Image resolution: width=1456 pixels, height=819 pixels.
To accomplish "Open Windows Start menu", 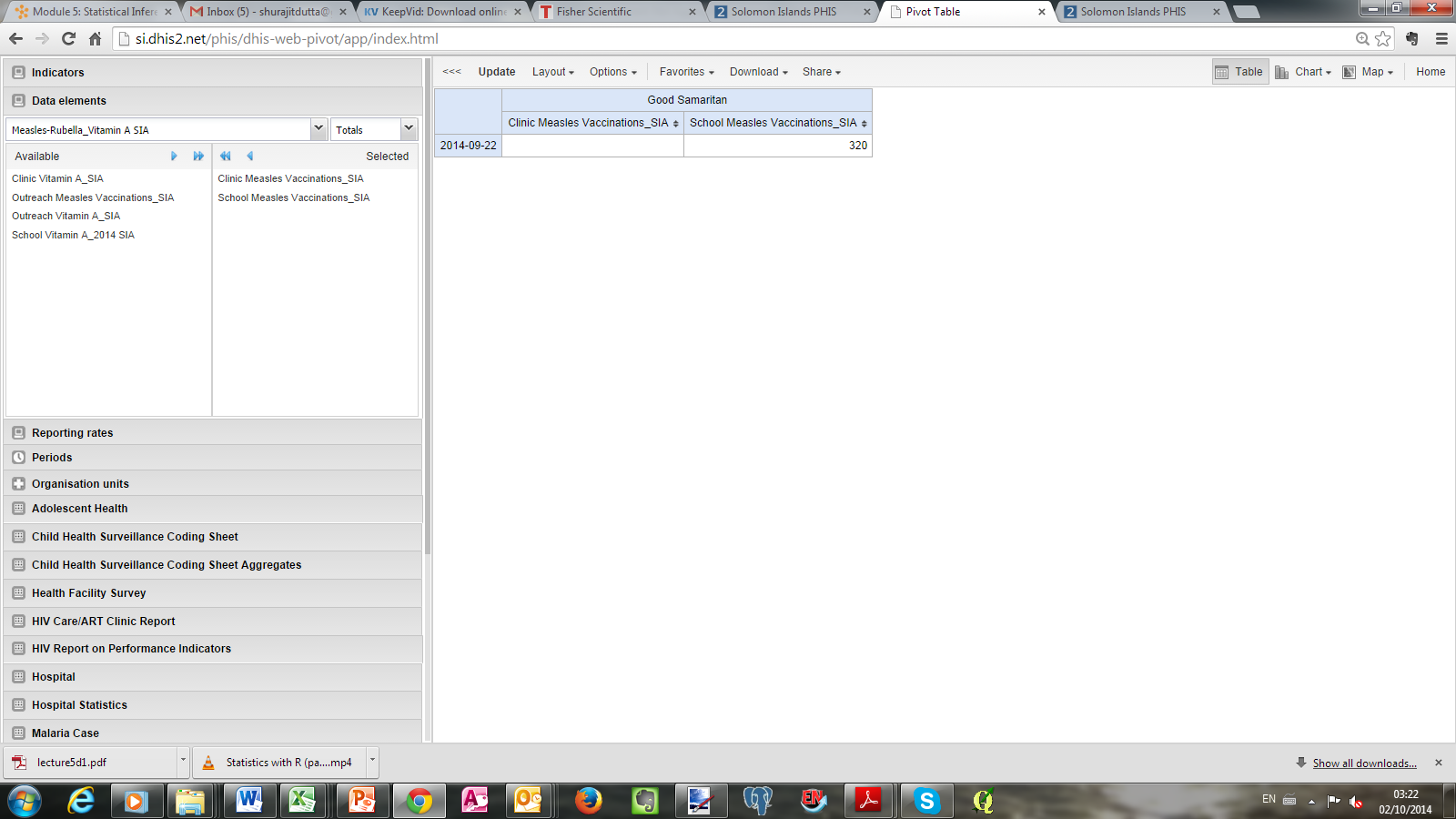I will (x=25, y=801).
